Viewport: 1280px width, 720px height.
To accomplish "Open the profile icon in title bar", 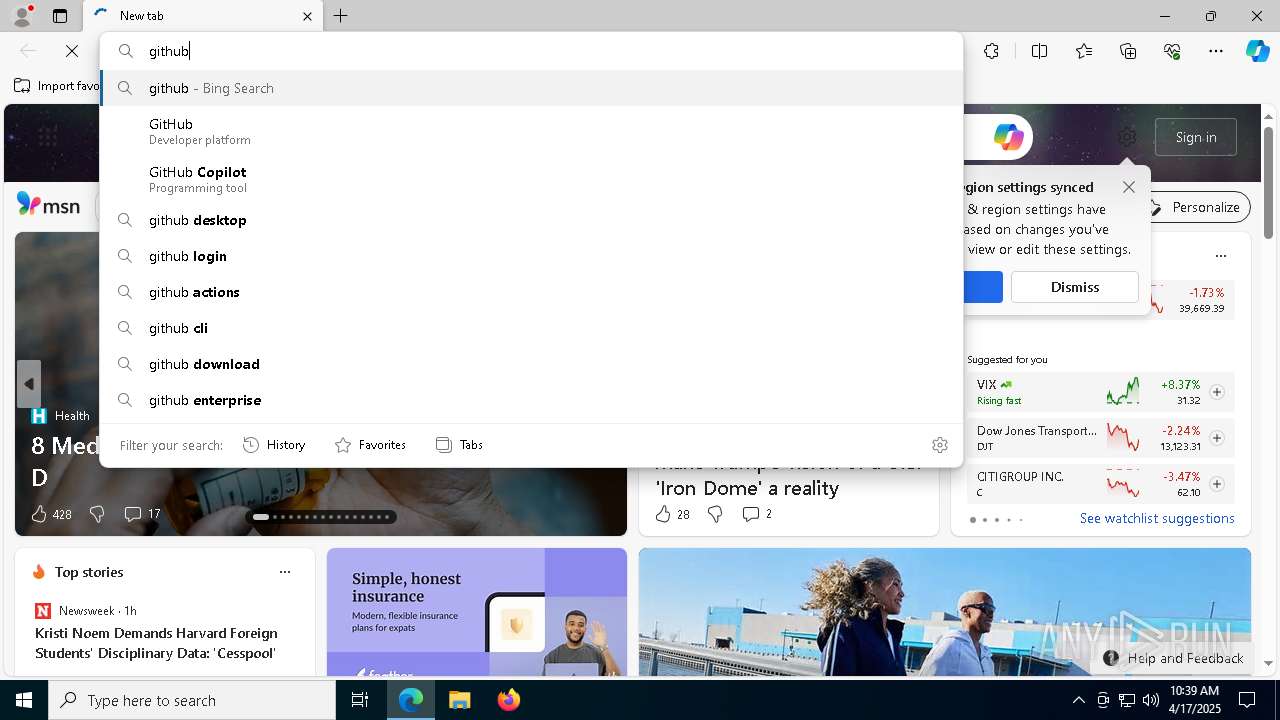I will pyautogui.click(x=21, y=16).
